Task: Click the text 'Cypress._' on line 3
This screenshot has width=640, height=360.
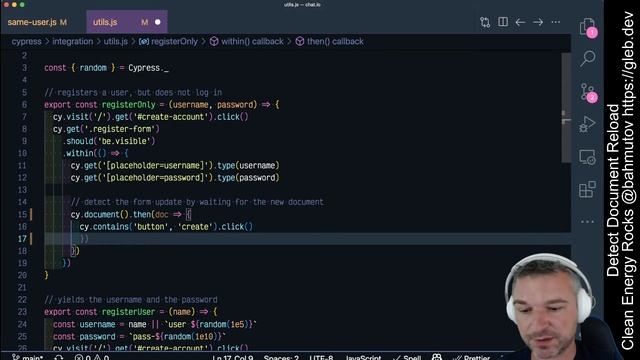Action: tap(148, 68)
